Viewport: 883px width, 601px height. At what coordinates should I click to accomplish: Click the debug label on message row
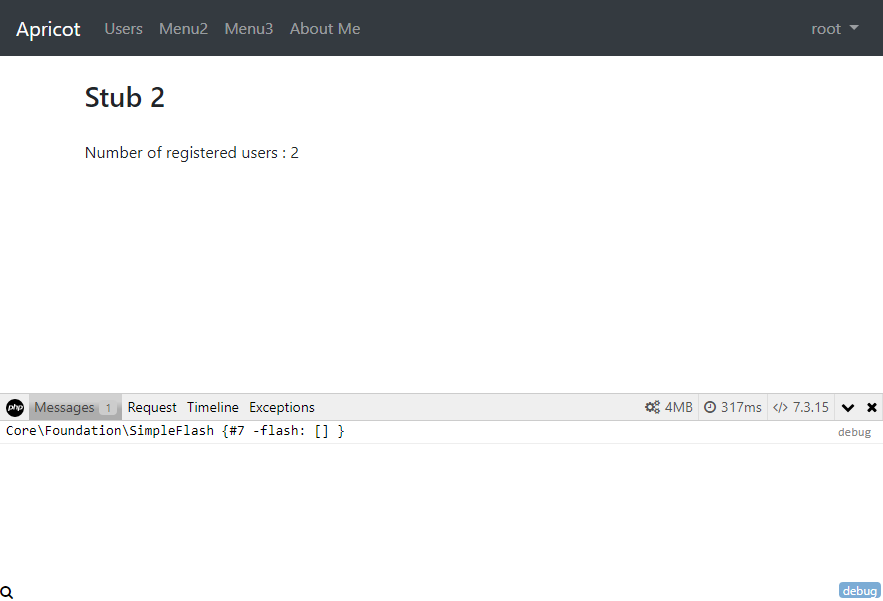854,432
